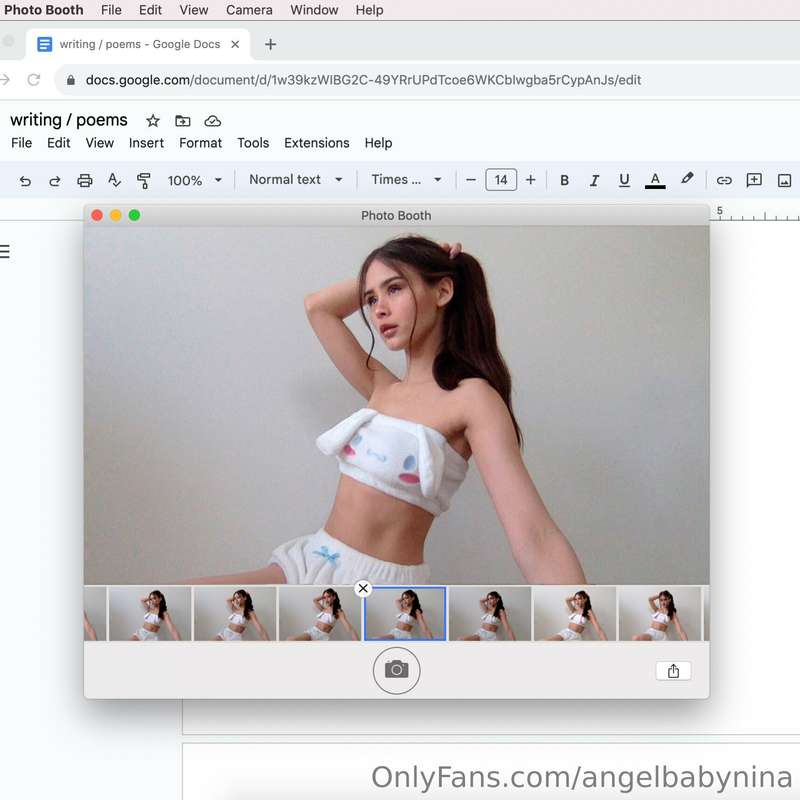Click the large Photo Booth photo preview
800x800 pixels.
pos(396,405)
